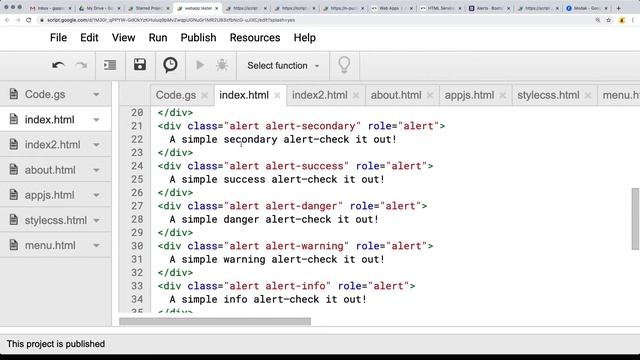Click the horizontal editor scrollbar thumb
The height and width of the screenshot is (360, 640).
(x=215, y=322)
